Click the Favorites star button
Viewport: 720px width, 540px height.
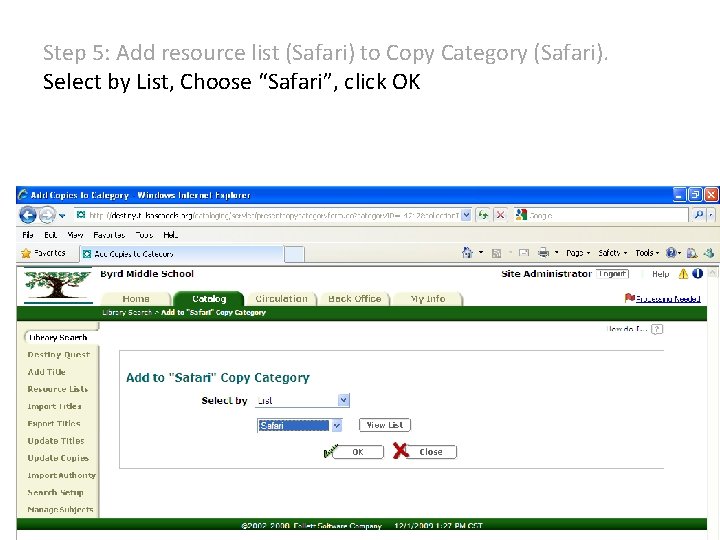pyautogui.click(x=44, y=253)
